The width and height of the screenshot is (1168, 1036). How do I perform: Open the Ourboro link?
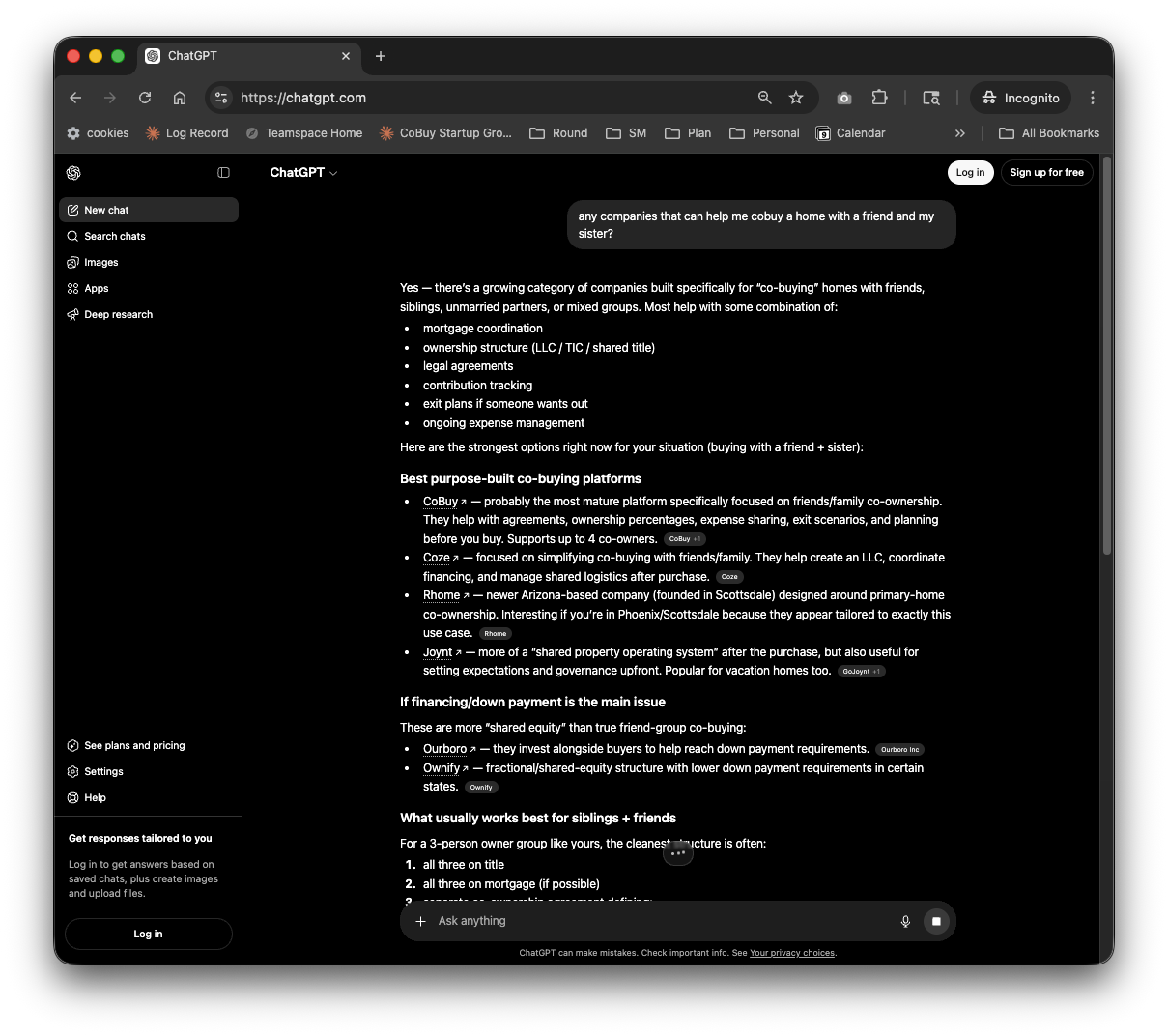coord(449,749)
